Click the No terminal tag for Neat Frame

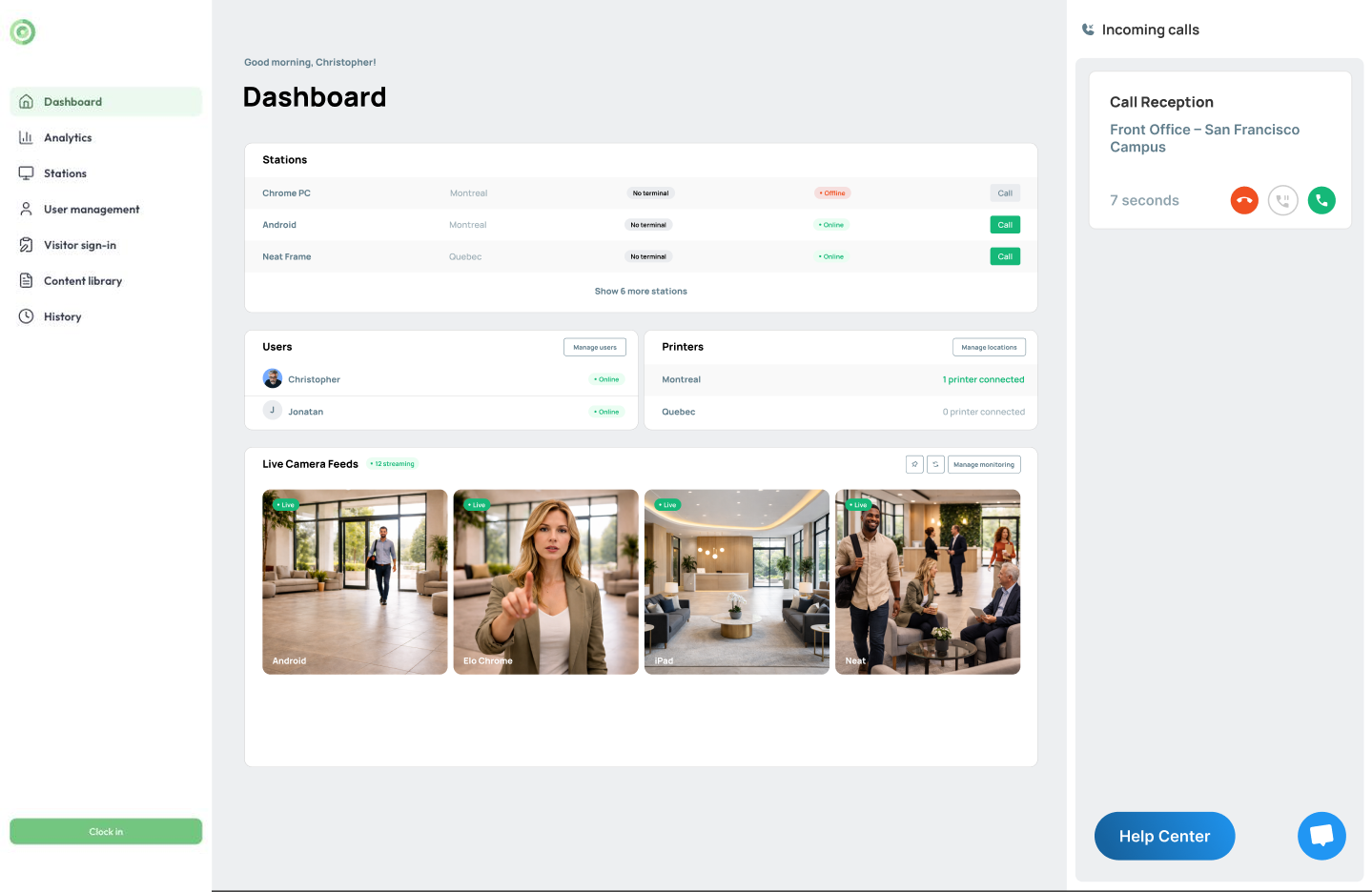(648, 256)
